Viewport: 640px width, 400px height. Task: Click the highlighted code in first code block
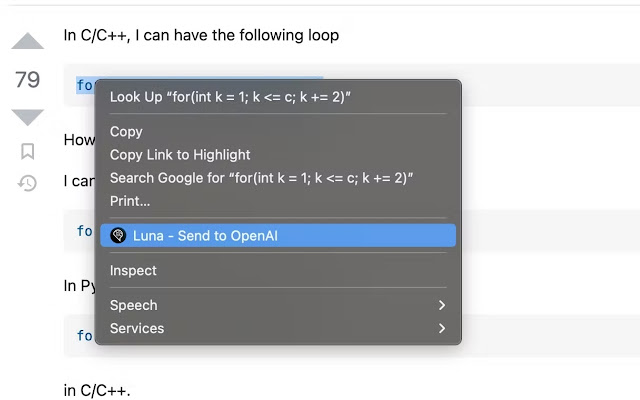click(x=85, y=85)
